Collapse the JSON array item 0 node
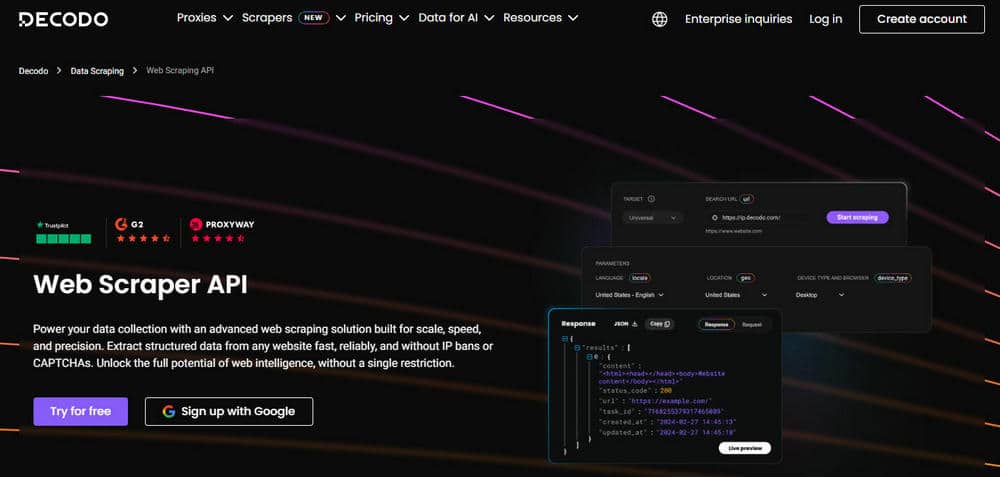Viewport: 1000px width, 477px height. coord(590,356)
